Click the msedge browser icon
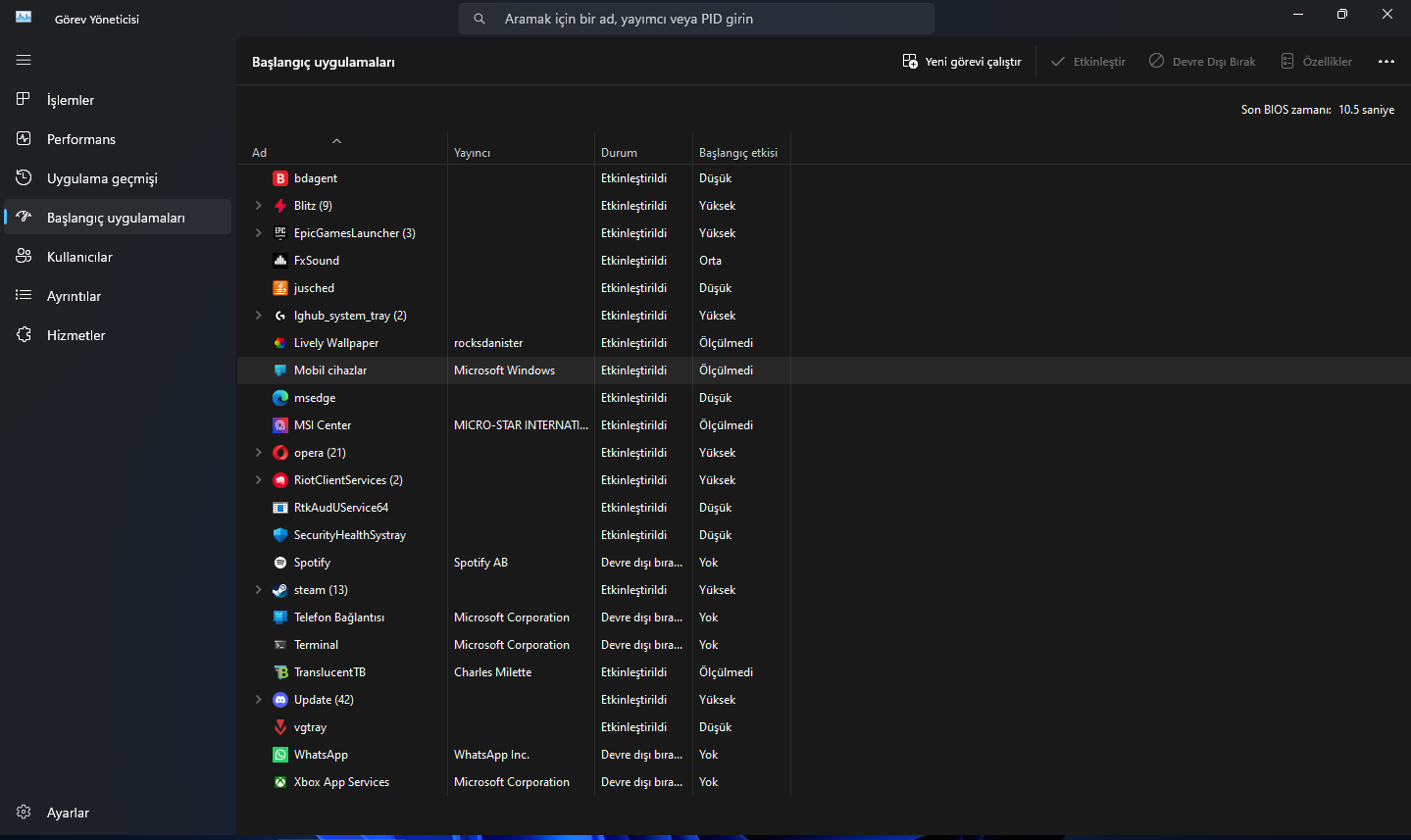This screenshot has width=1411, height=840. pos(280,398)
